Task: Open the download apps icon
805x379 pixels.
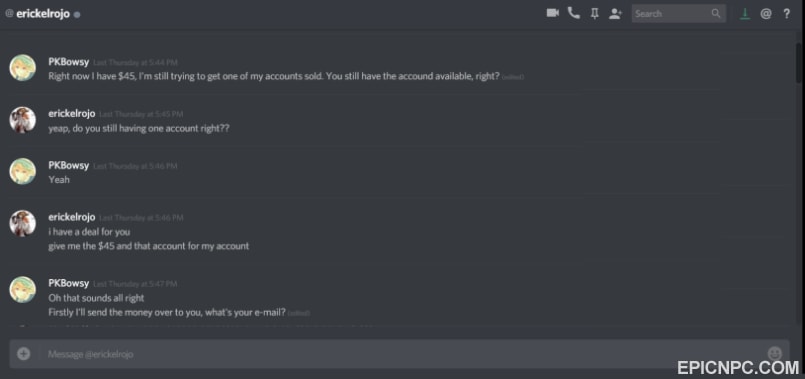Action: click(x=744, y=14)
